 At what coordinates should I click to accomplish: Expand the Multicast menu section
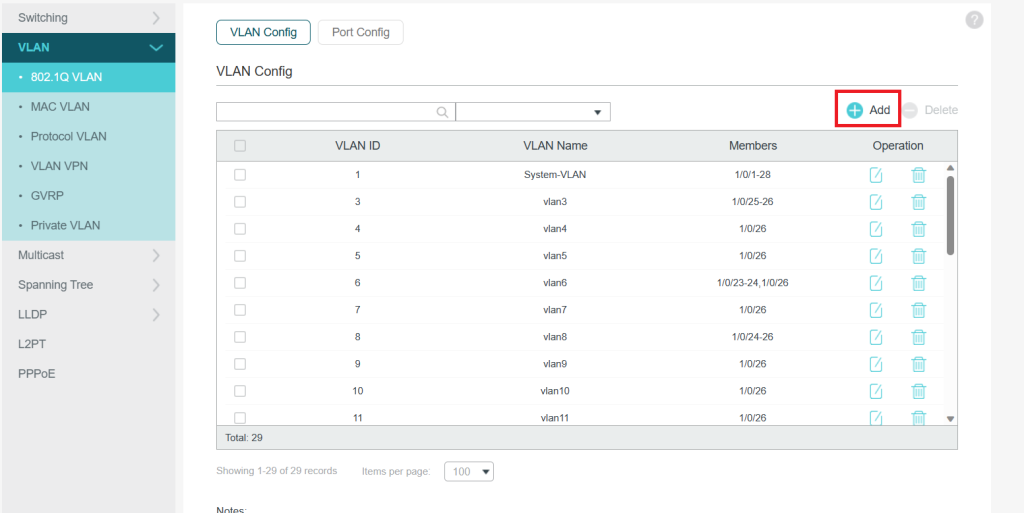(x=88, y=255)
